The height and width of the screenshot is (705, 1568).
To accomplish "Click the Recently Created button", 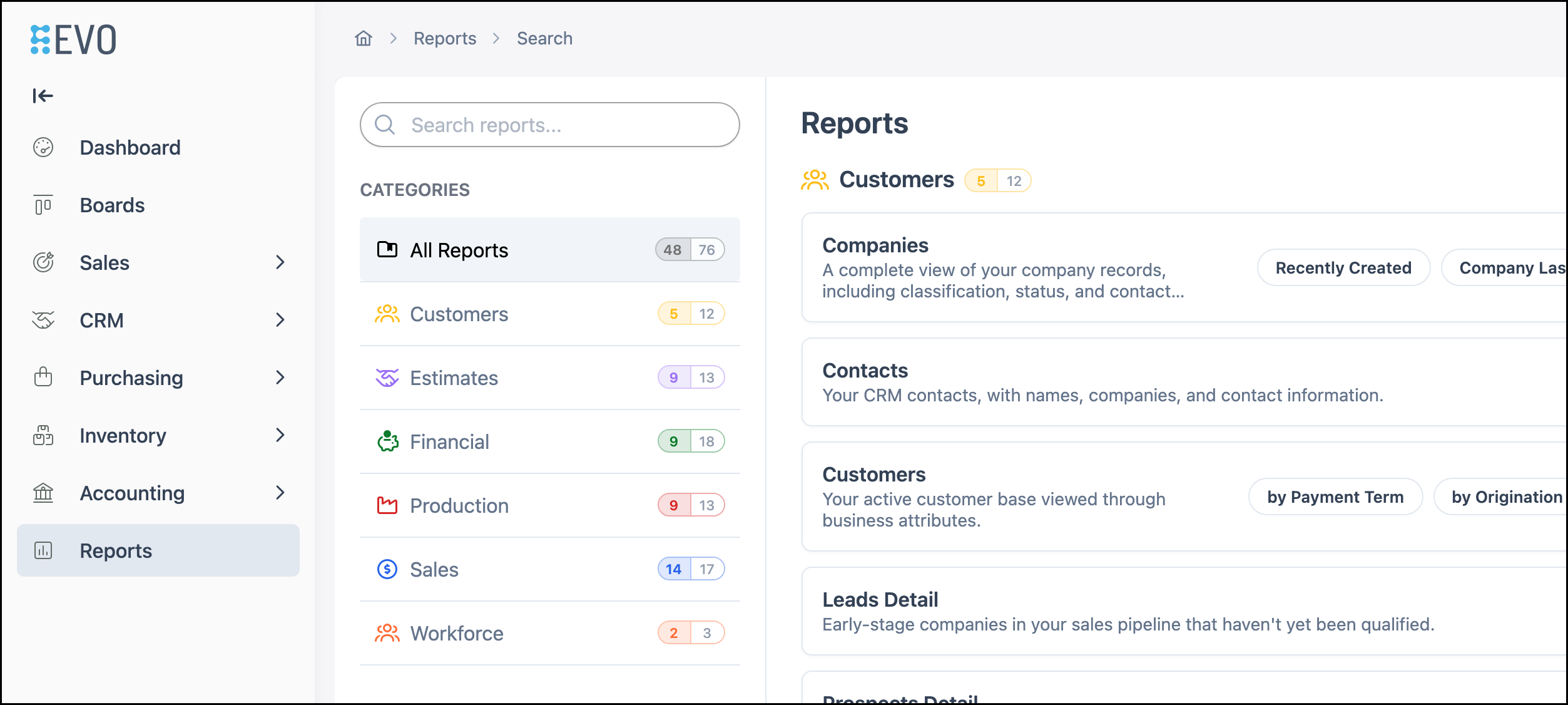I will 1343,268.
